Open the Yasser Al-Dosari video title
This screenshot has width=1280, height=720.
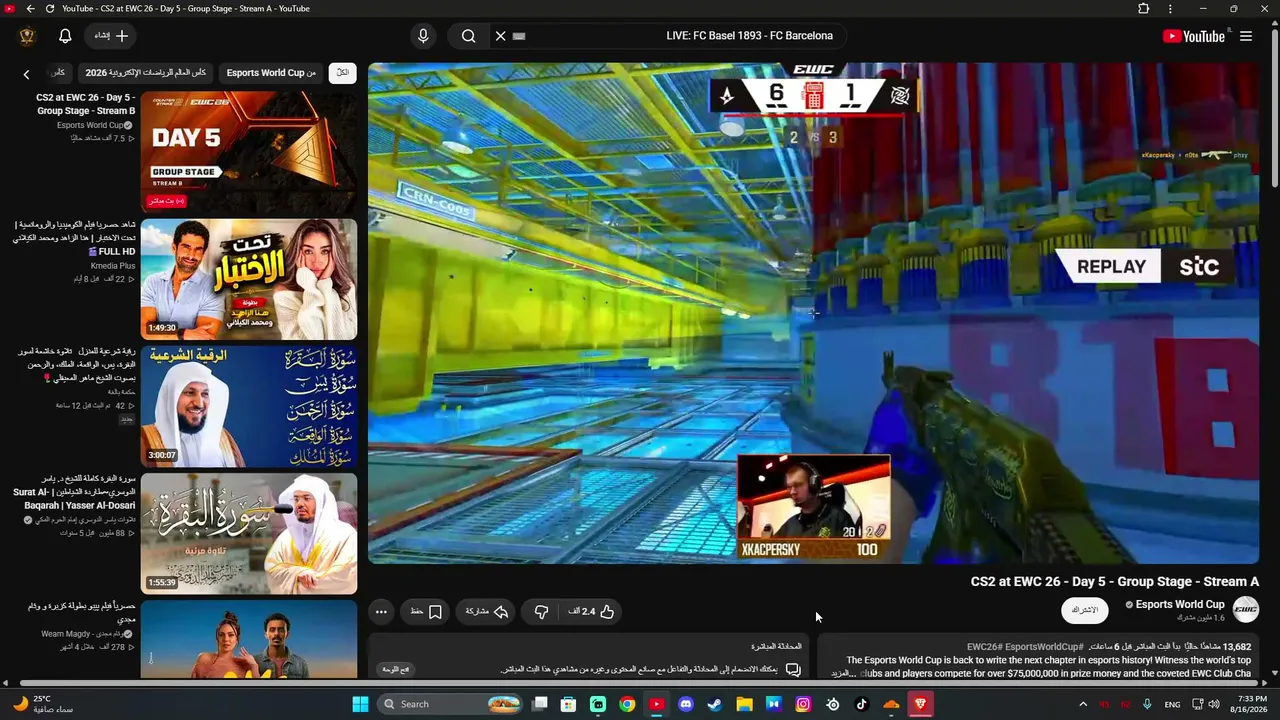tap(76, 492)
